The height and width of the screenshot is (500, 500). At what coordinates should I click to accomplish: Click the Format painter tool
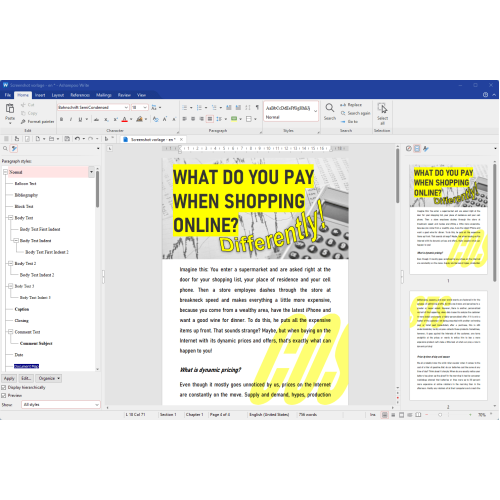pos(37,121)
